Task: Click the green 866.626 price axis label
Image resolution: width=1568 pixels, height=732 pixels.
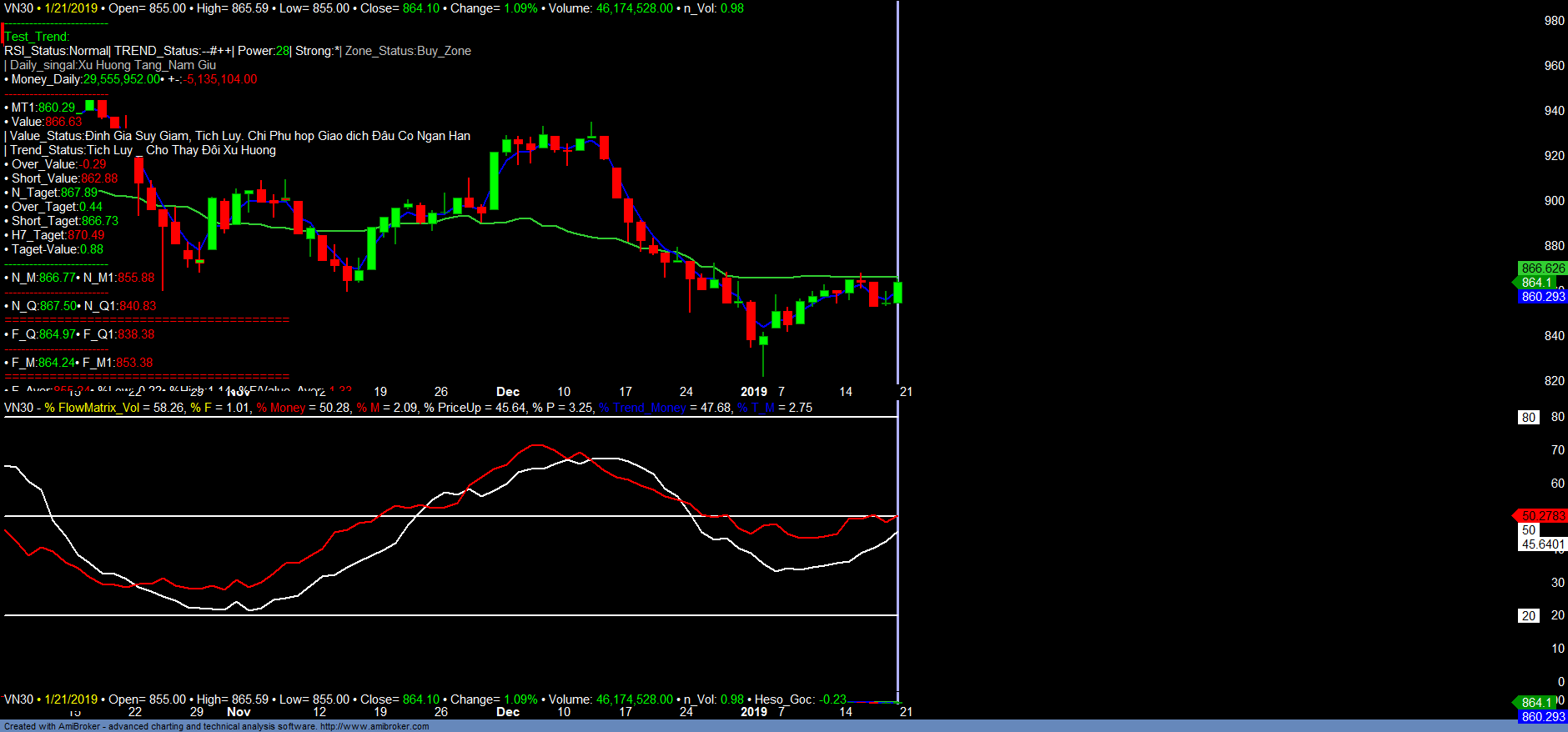Action: click(1542, 268)
